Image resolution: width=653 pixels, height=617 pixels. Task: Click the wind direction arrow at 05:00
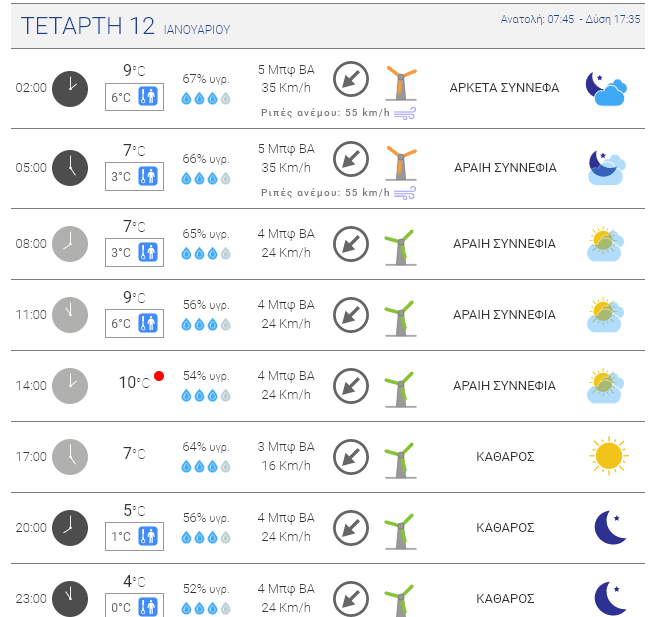point(351,159)
